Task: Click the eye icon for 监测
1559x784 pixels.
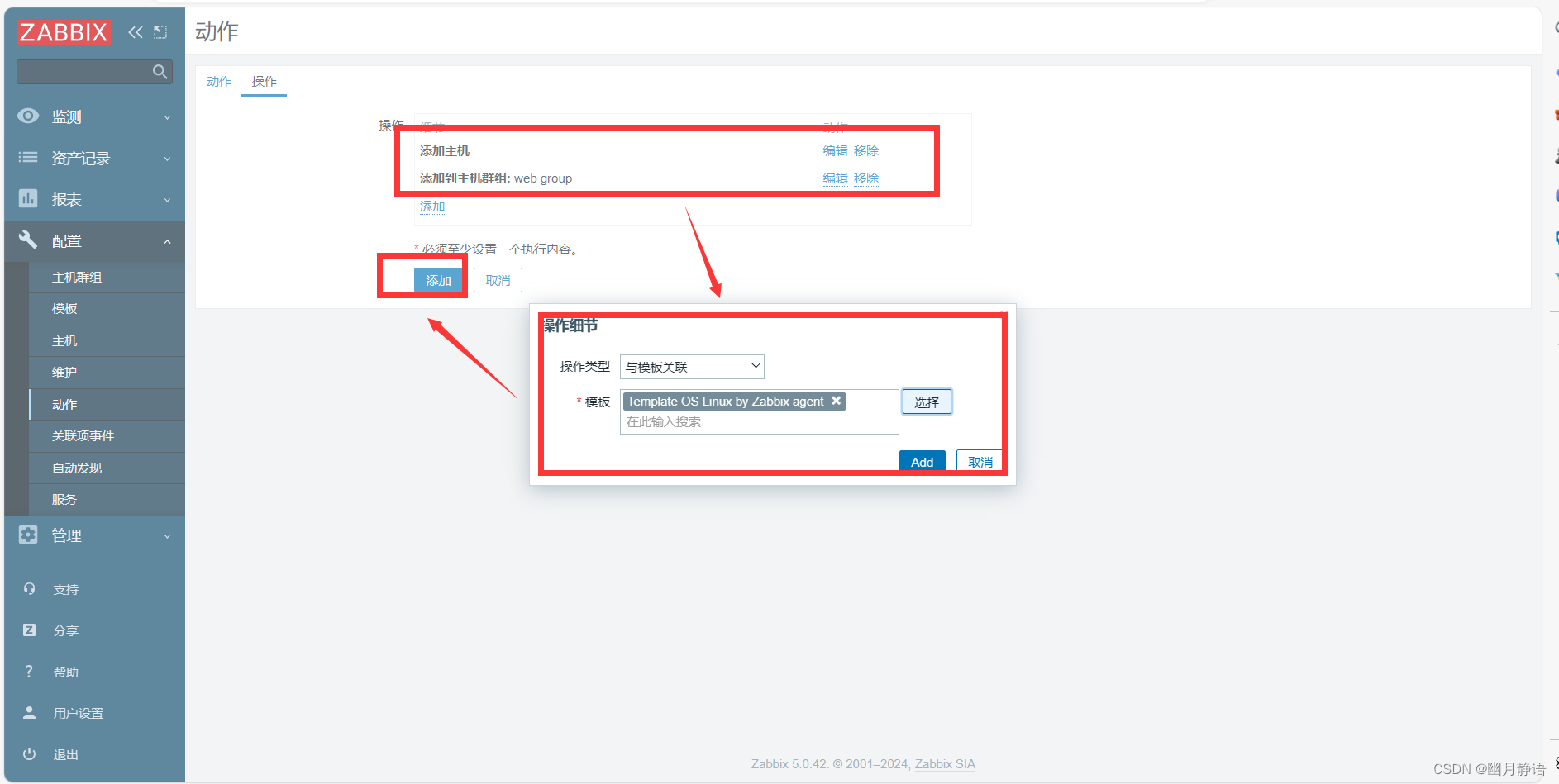Action: tap(28, 116)
